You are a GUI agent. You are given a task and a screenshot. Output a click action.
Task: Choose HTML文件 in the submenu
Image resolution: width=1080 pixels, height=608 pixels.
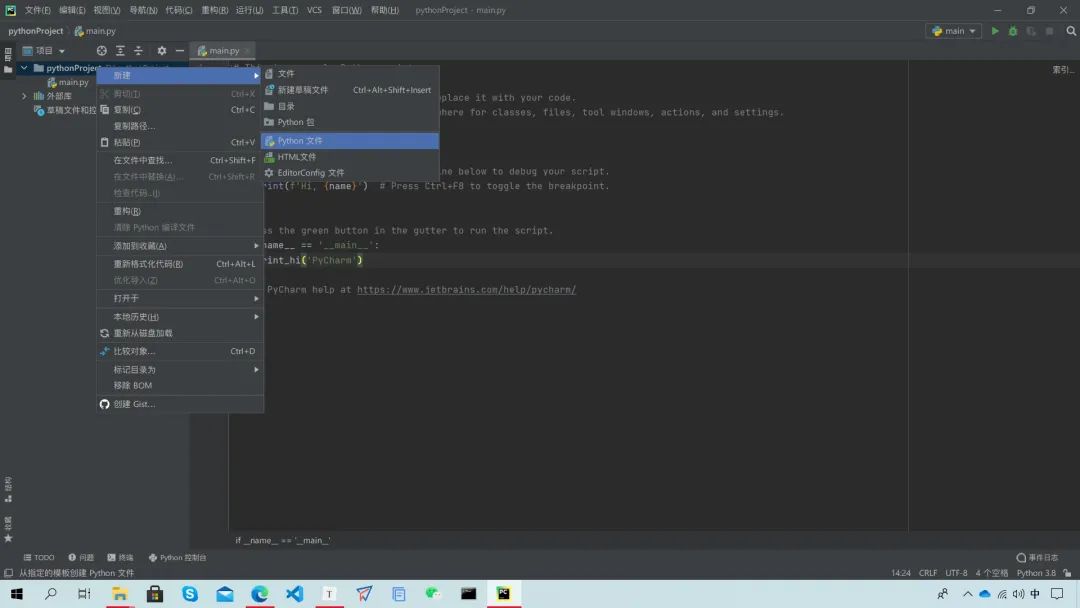(350, 157)
